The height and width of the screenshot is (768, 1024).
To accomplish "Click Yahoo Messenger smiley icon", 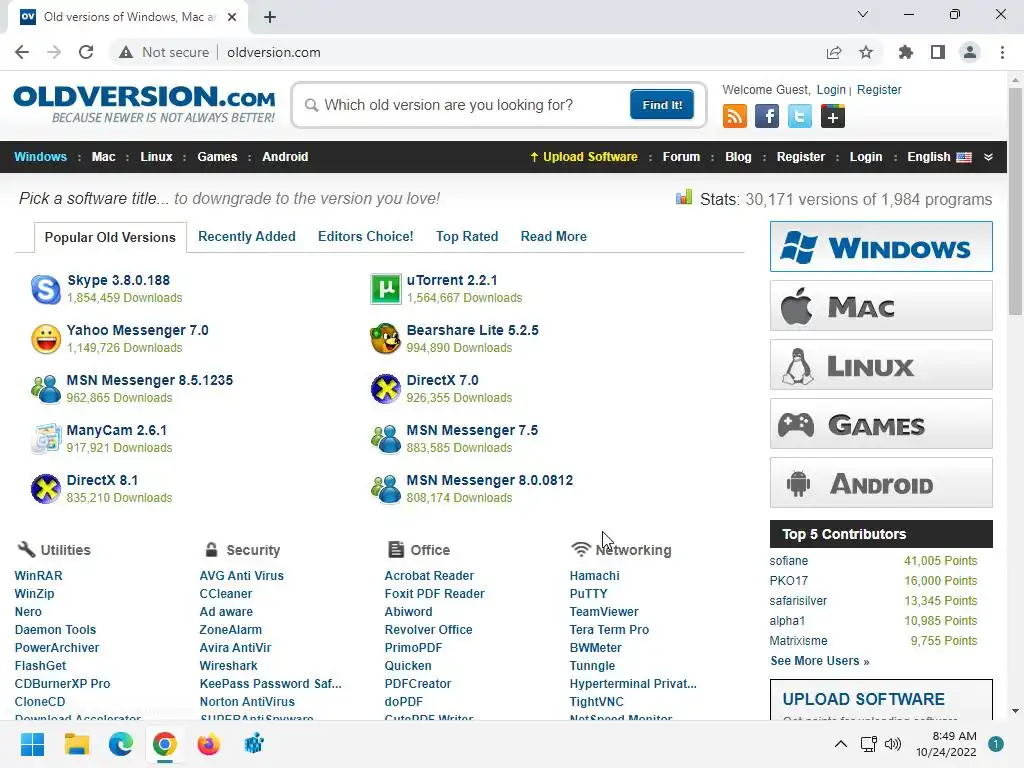I will 46,339.
